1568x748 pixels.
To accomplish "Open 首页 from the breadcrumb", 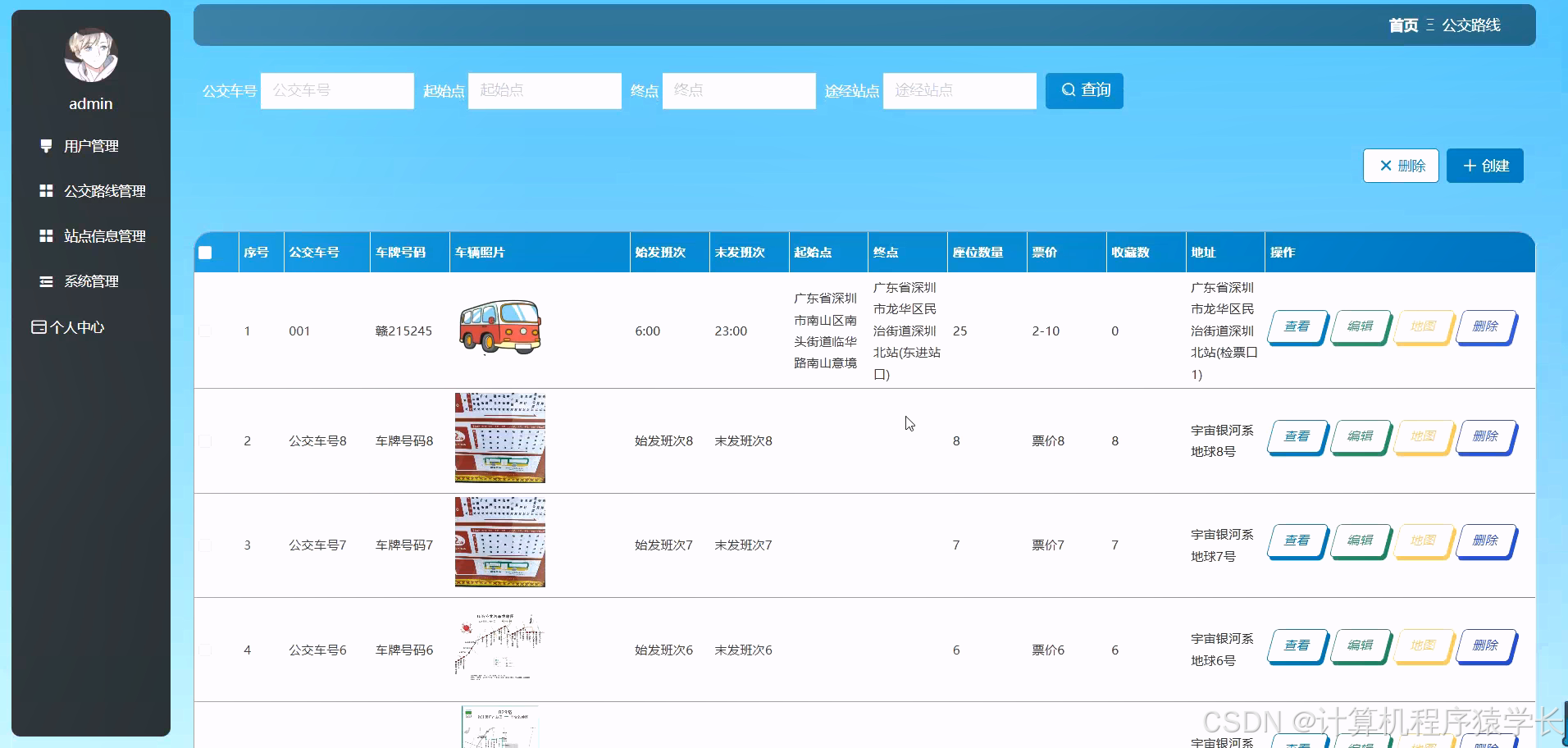I will pyautogui.click(x=1403, y=25).
